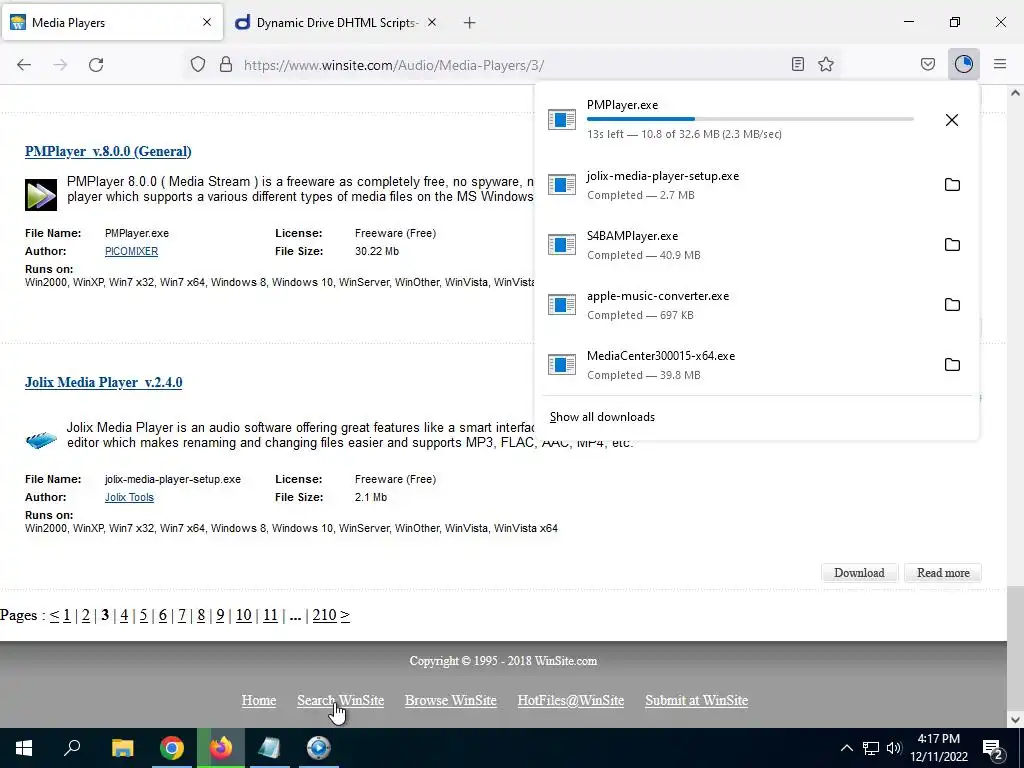The image size is (1024, 768).
Task: Show all downloads
Action: 602,417
